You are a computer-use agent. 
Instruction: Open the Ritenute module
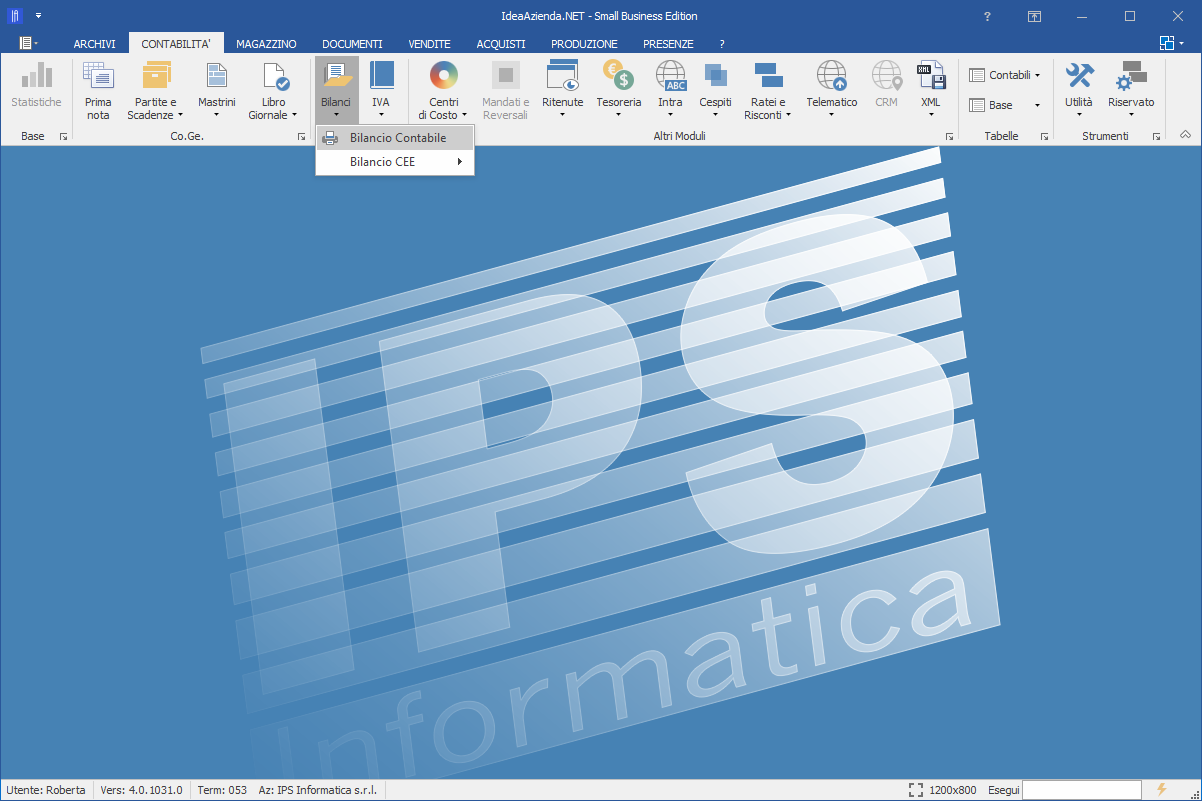[562, 90]
